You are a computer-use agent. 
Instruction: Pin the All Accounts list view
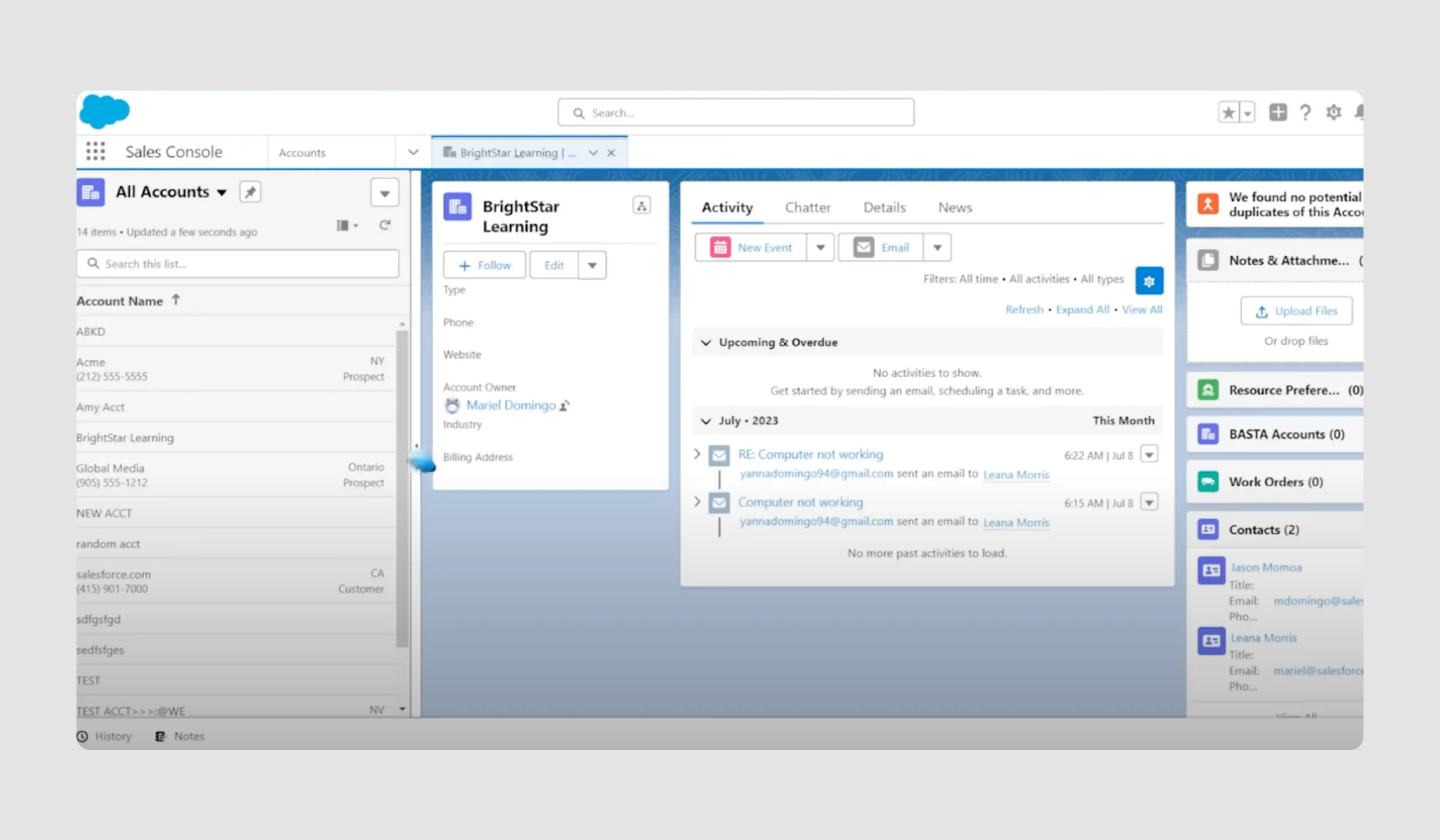point(250,191)
